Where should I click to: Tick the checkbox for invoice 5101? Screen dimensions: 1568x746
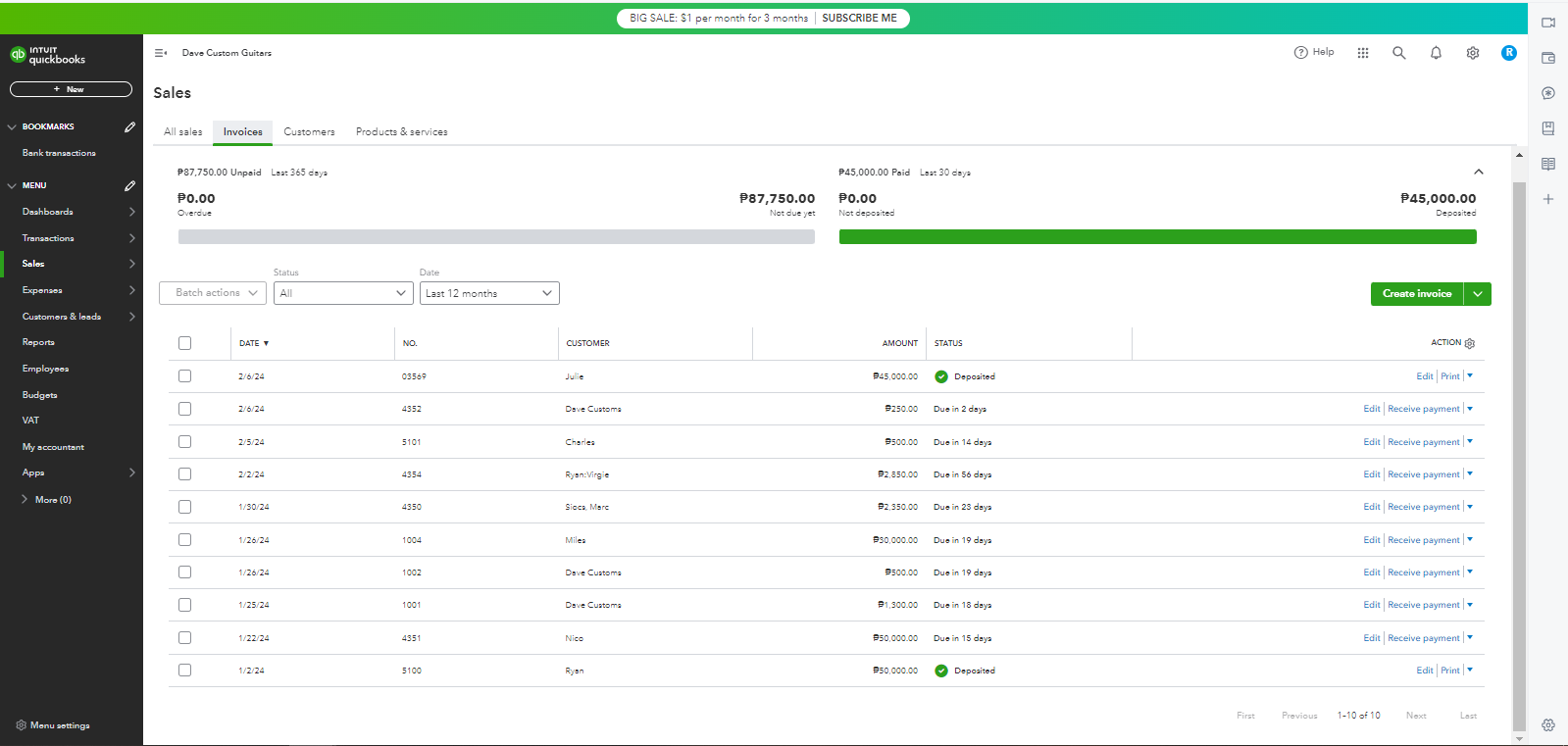(x=185, y=442)
